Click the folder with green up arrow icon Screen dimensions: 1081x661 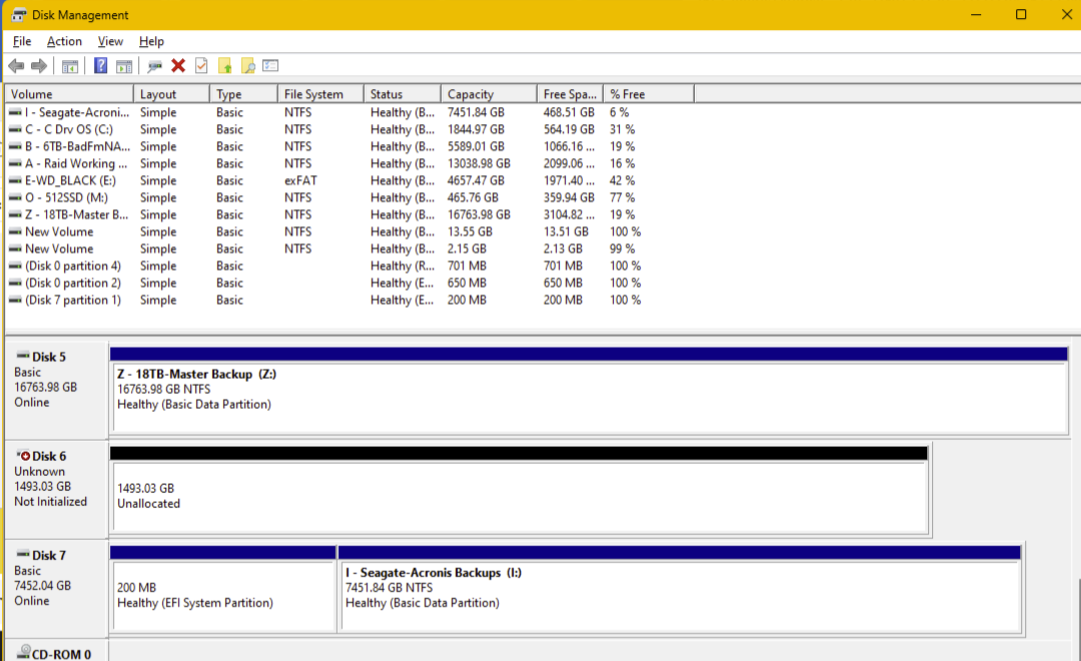(225, 65)
